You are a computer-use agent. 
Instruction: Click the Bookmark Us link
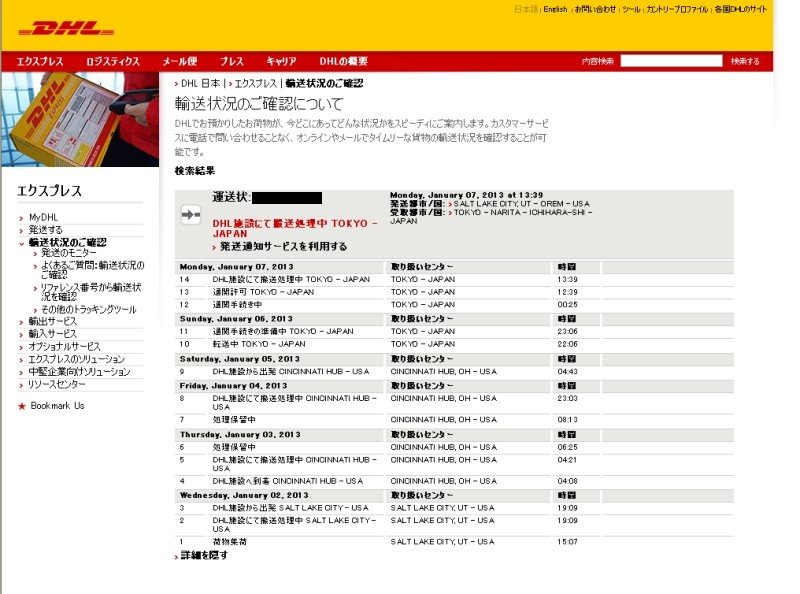[x=57, y=406]
